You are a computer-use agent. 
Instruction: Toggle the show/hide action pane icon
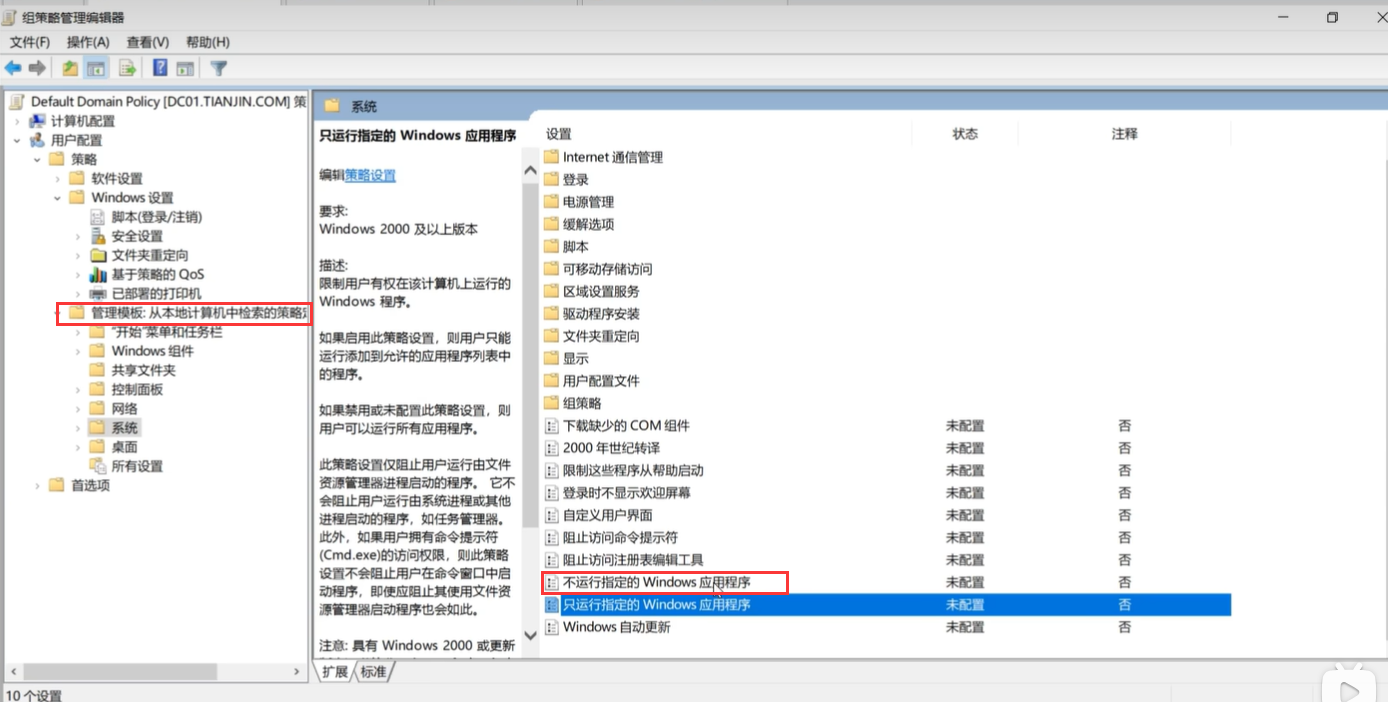184,68
